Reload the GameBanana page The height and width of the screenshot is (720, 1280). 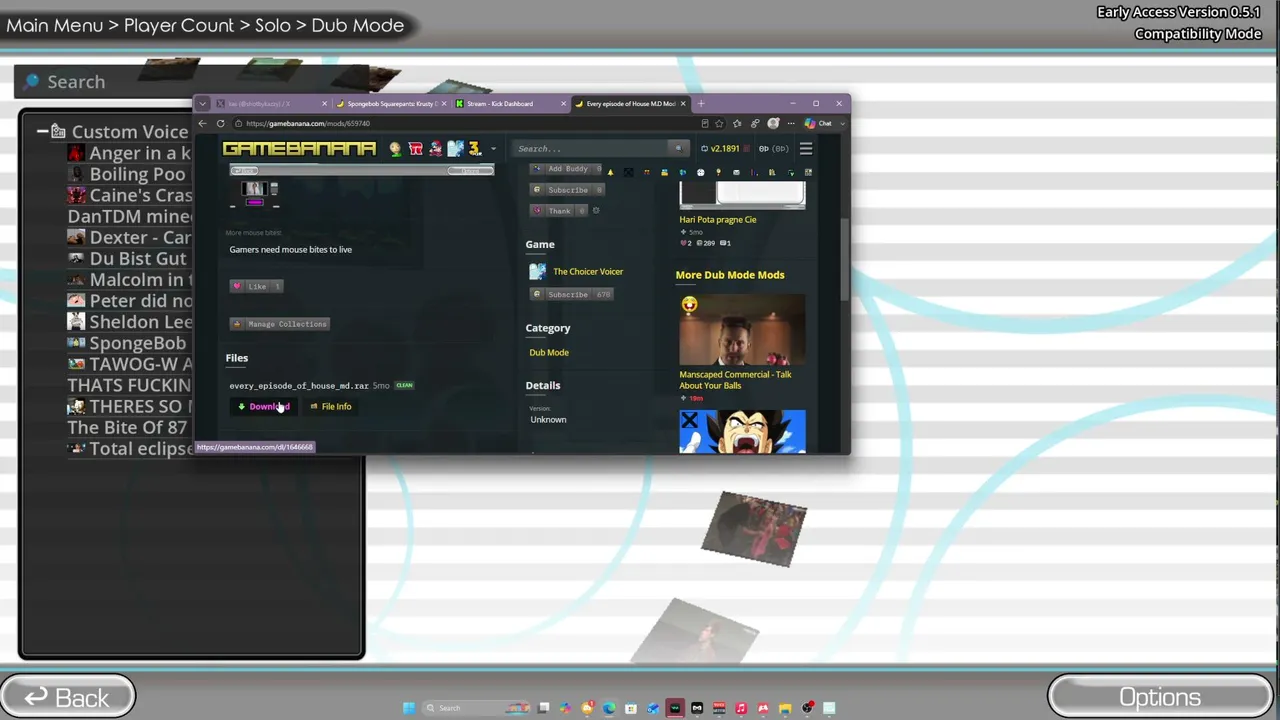coord(220,124)
